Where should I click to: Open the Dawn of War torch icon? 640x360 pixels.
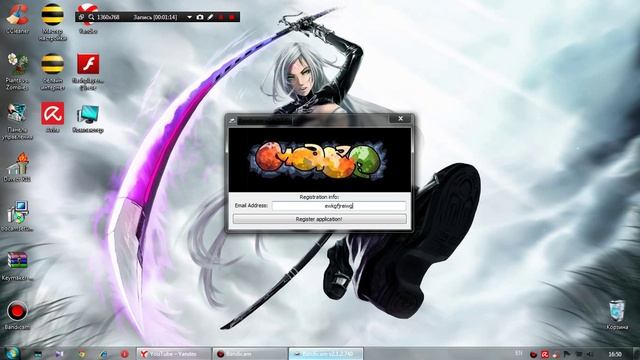(x=17, y=167)
